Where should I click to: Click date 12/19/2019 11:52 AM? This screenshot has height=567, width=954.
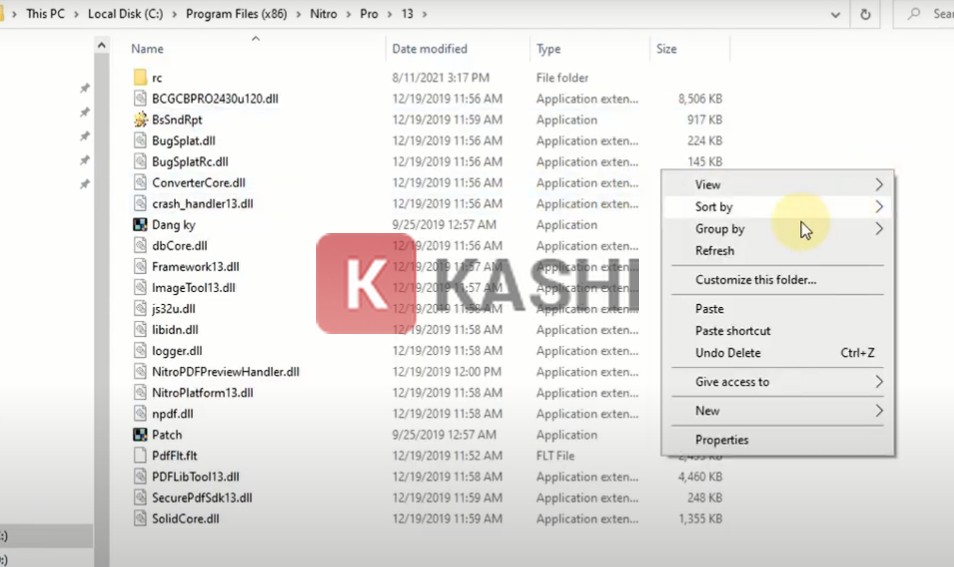click(447, 455)
